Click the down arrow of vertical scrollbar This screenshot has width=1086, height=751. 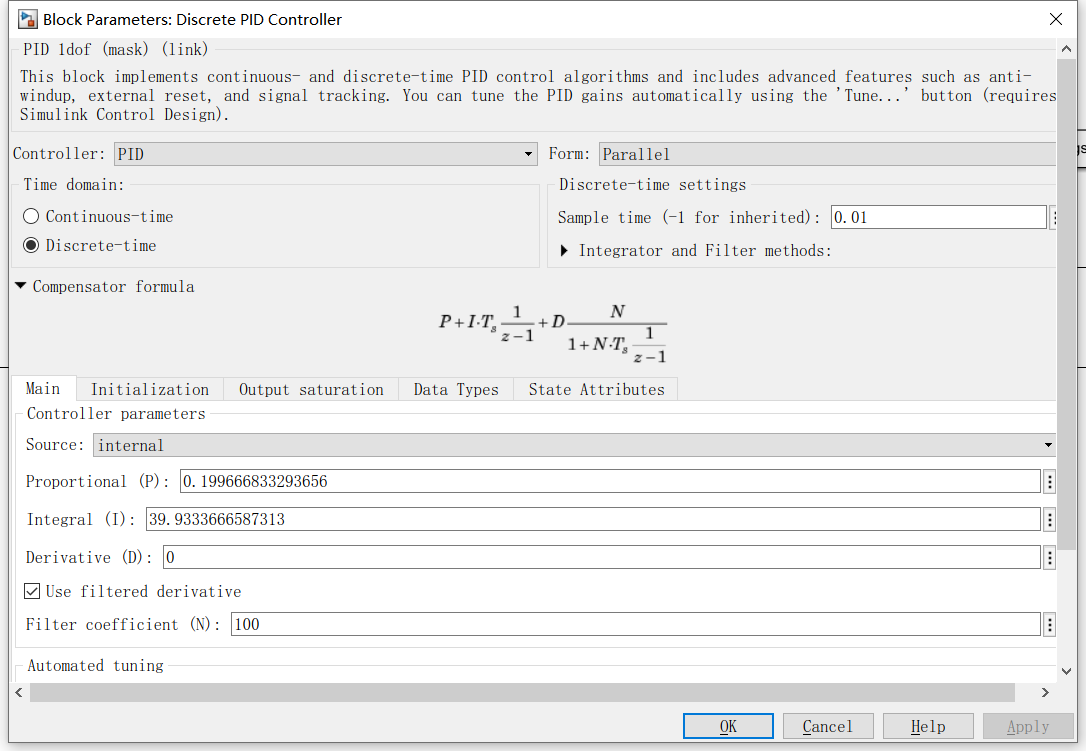(1066, 672)
